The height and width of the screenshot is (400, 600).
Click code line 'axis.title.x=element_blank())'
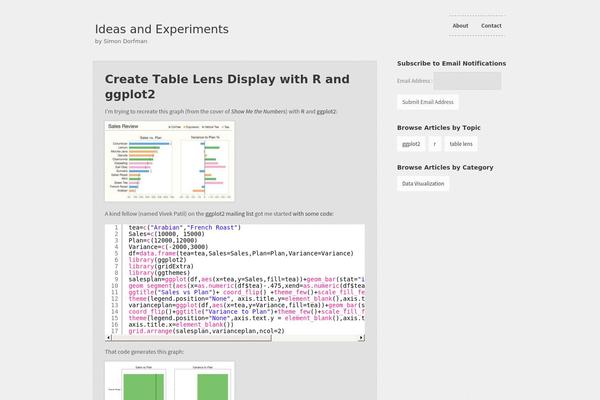181,325
